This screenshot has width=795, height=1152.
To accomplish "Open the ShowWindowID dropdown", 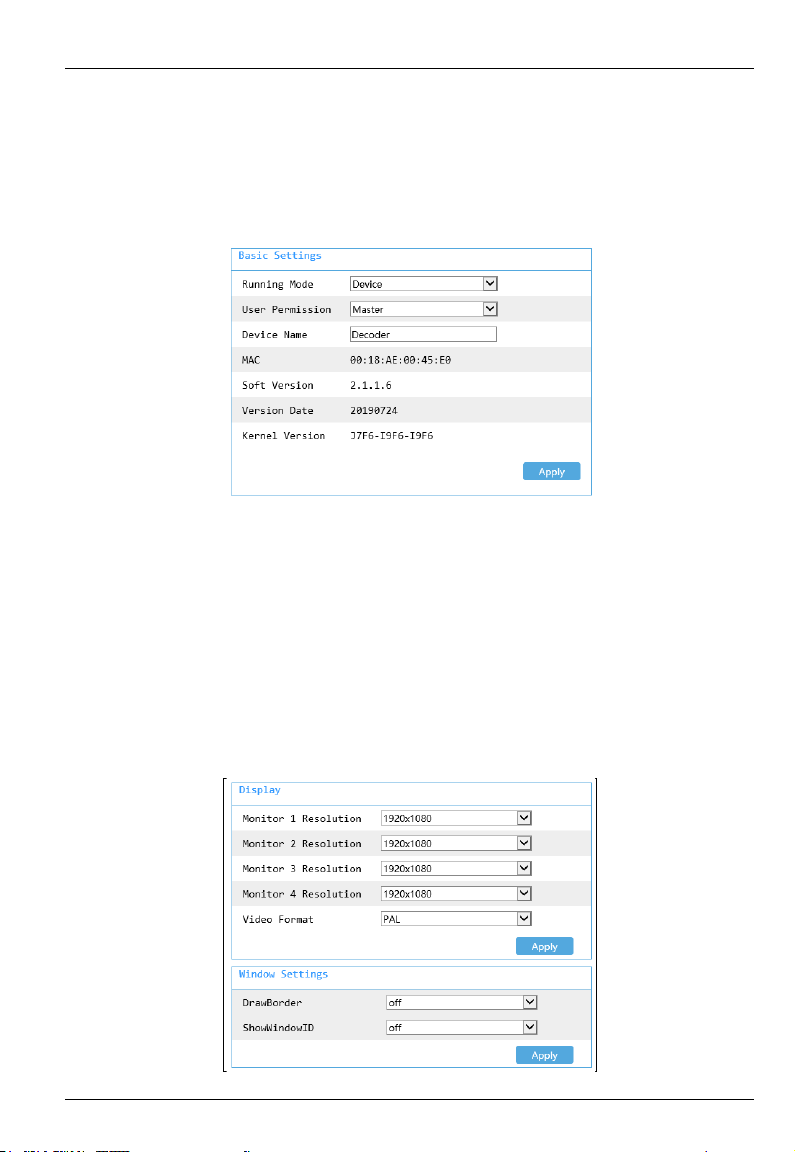I will (x=461, y=1028).
